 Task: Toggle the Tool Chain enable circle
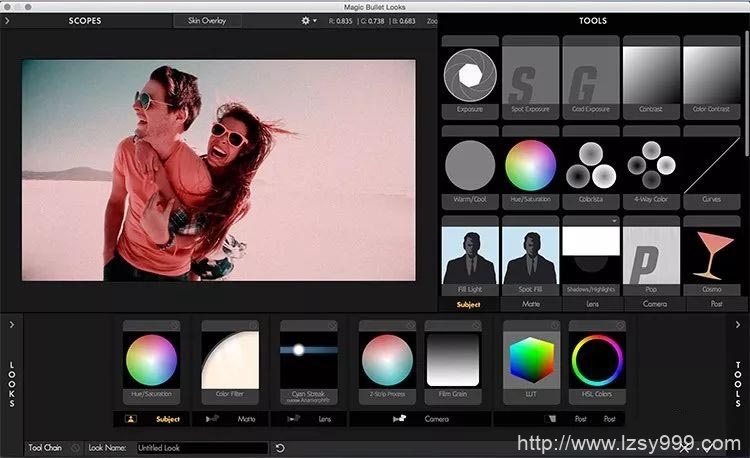coord(76,448)
